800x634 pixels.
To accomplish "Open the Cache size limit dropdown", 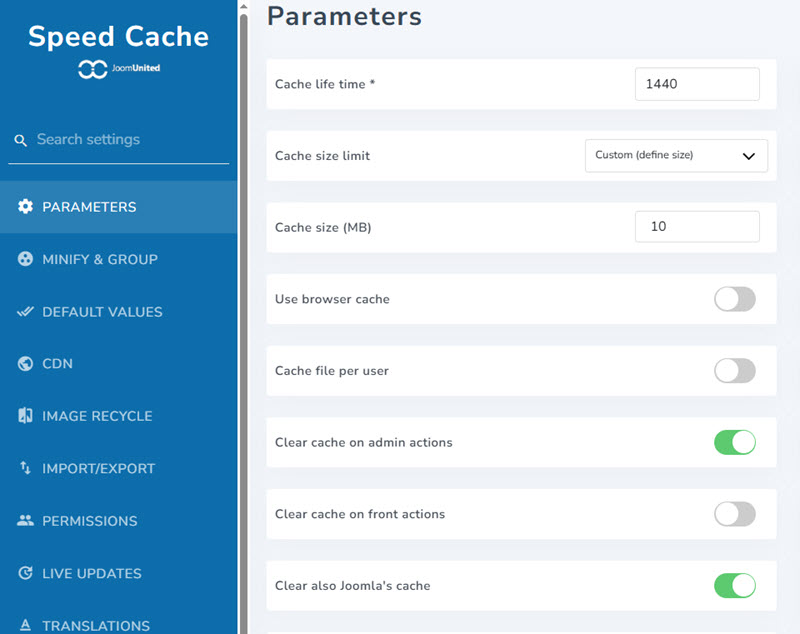I will [x=676, y=155].
